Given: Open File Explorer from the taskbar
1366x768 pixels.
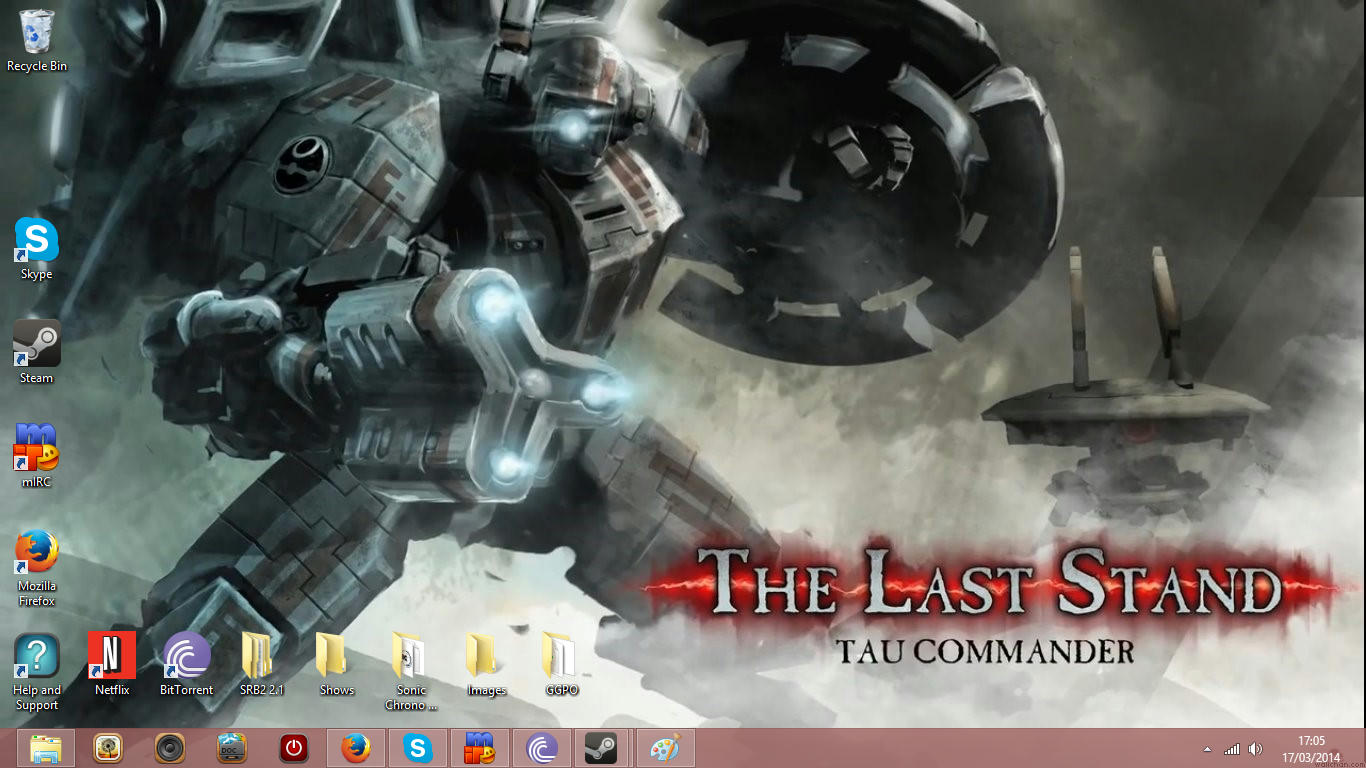Looking at the screenshot, I should (46, 749).
